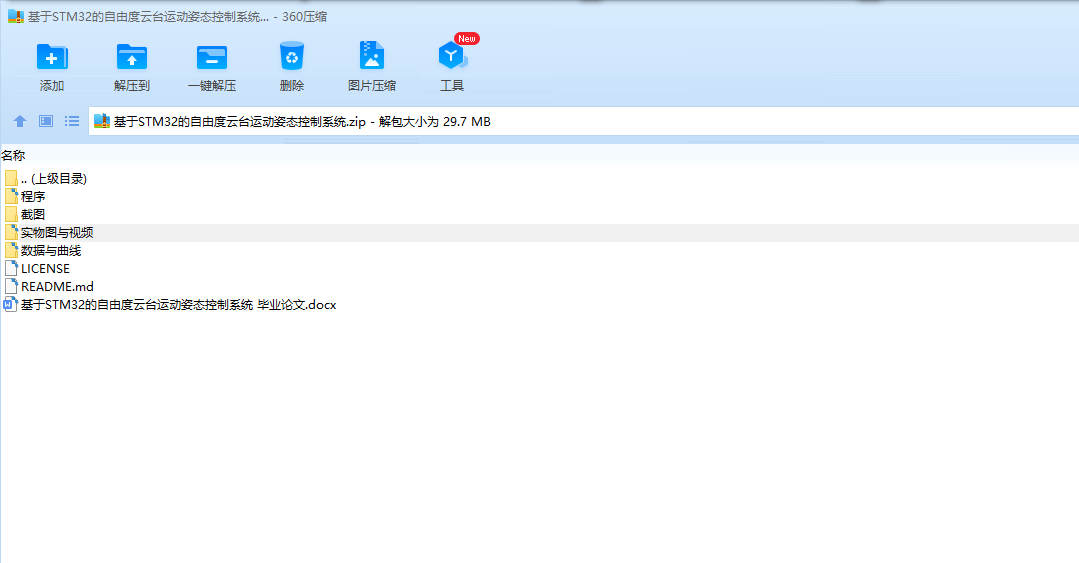Select the 数据与曲线 folder
Image resolution: width=1079 pixels, height=563 pixels.
[x=540, y=251]
